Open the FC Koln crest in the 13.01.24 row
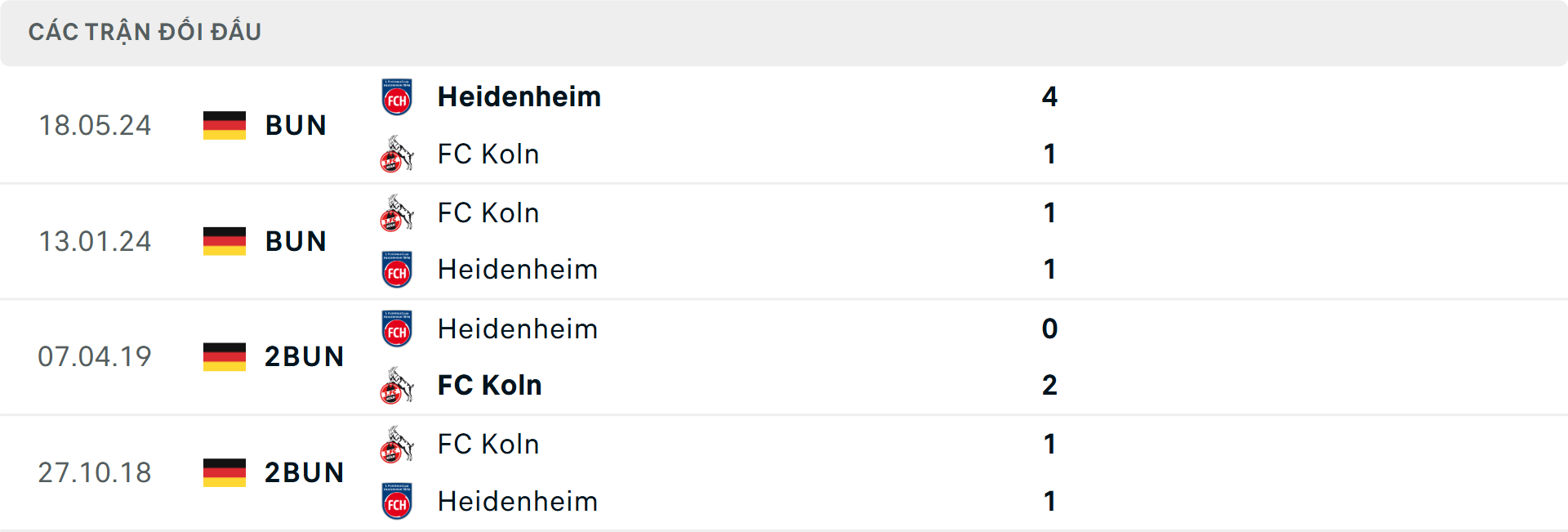1568x532 pixels. tap(397, 212)
